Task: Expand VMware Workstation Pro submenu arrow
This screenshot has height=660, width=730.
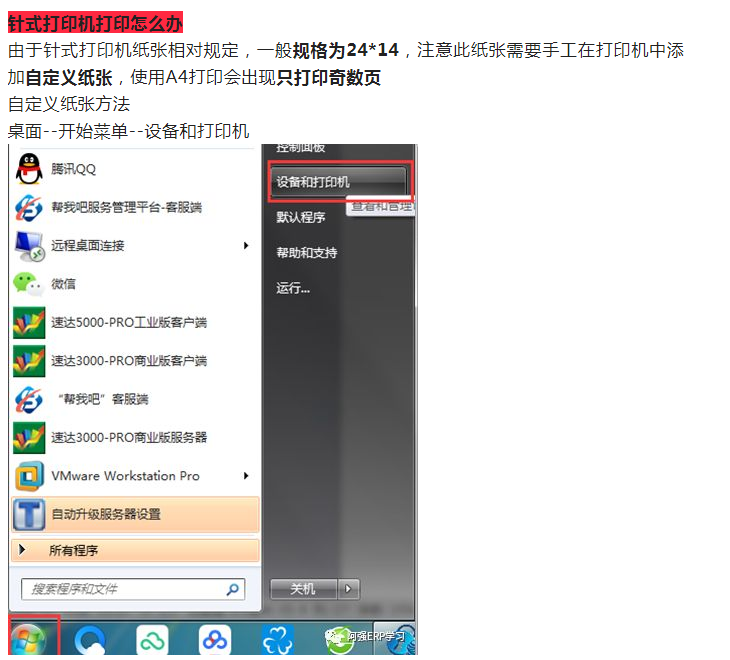Action: pos(246,476)
